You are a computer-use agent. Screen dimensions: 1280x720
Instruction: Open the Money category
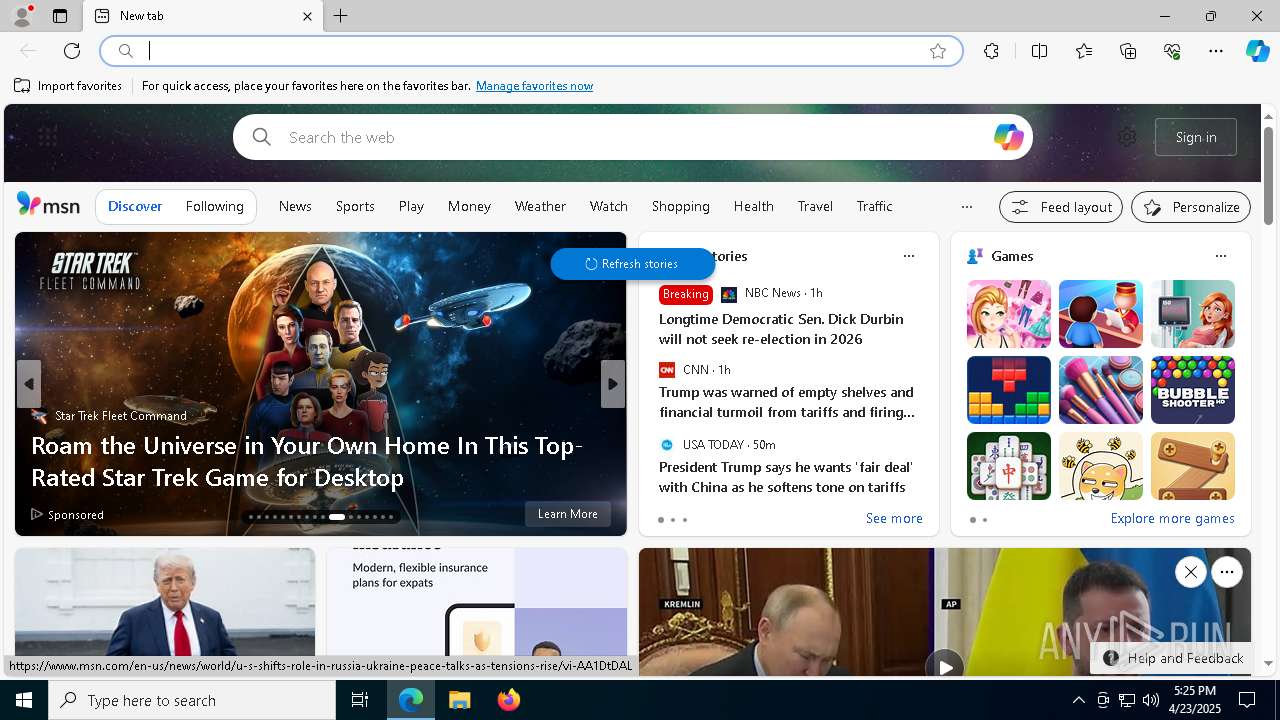[469, 206]
